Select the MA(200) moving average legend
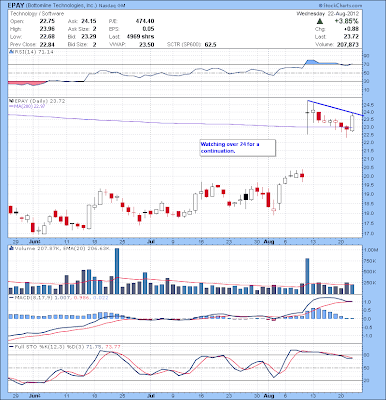The image size is (386, 400). [27, 106]
